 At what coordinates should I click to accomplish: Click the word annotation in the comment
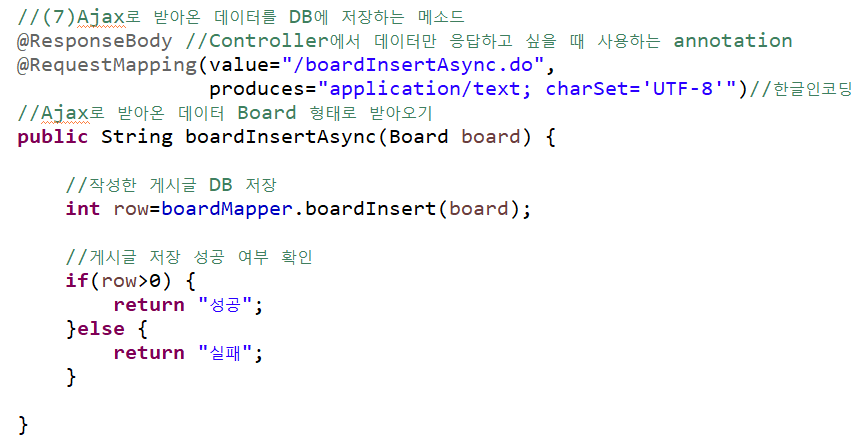pos(733,41)
